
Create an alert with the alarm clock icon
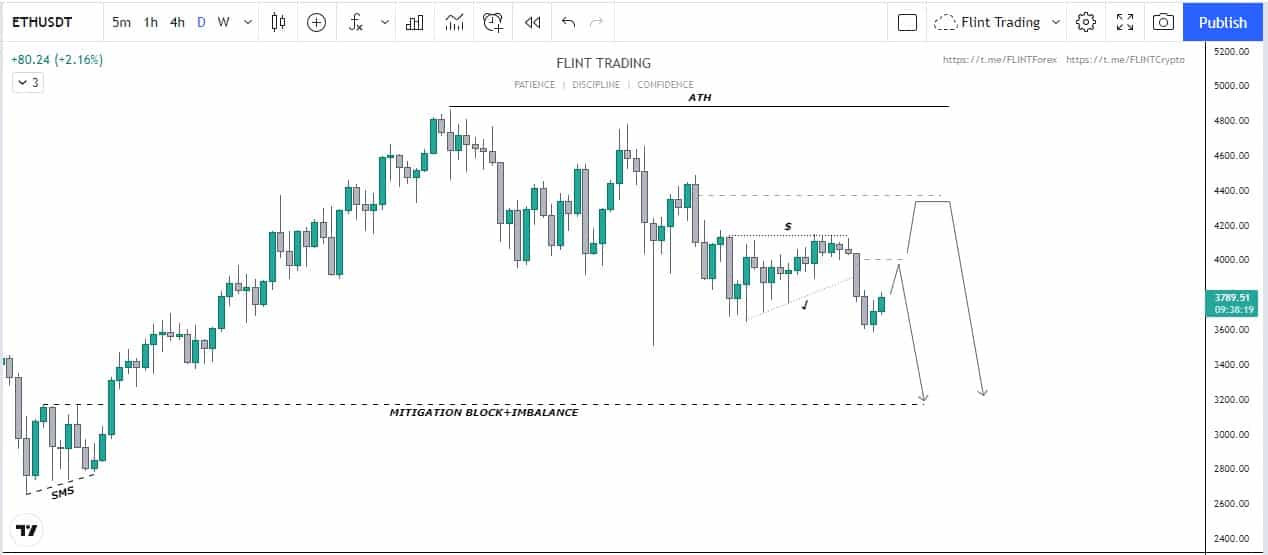click(493, 22)
